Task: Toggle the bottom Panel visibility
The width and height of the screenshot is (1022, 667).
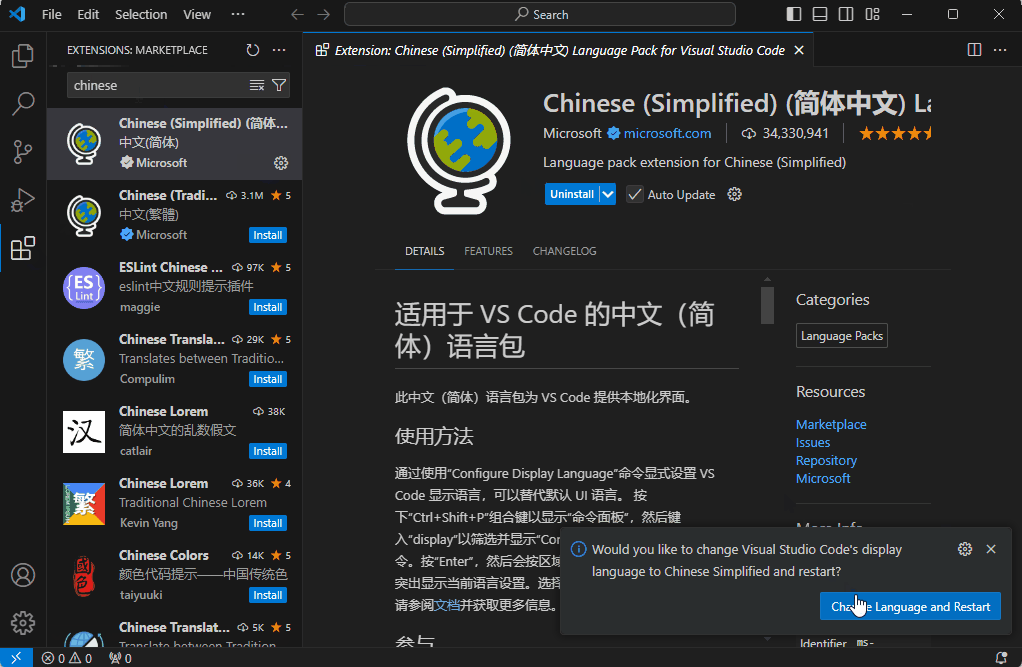Action: pyautogui.click(x=818, y=14)
